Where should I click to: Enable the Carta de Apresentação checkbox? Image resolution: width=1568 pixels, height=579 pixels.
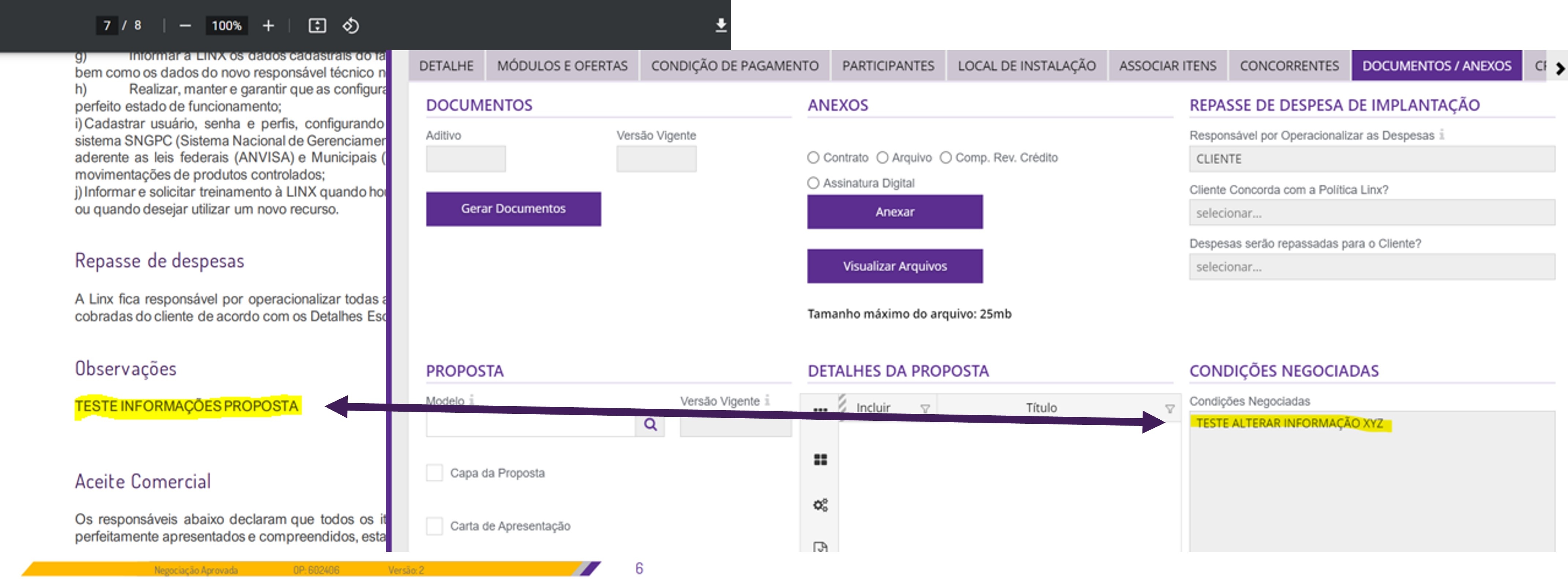435,526
